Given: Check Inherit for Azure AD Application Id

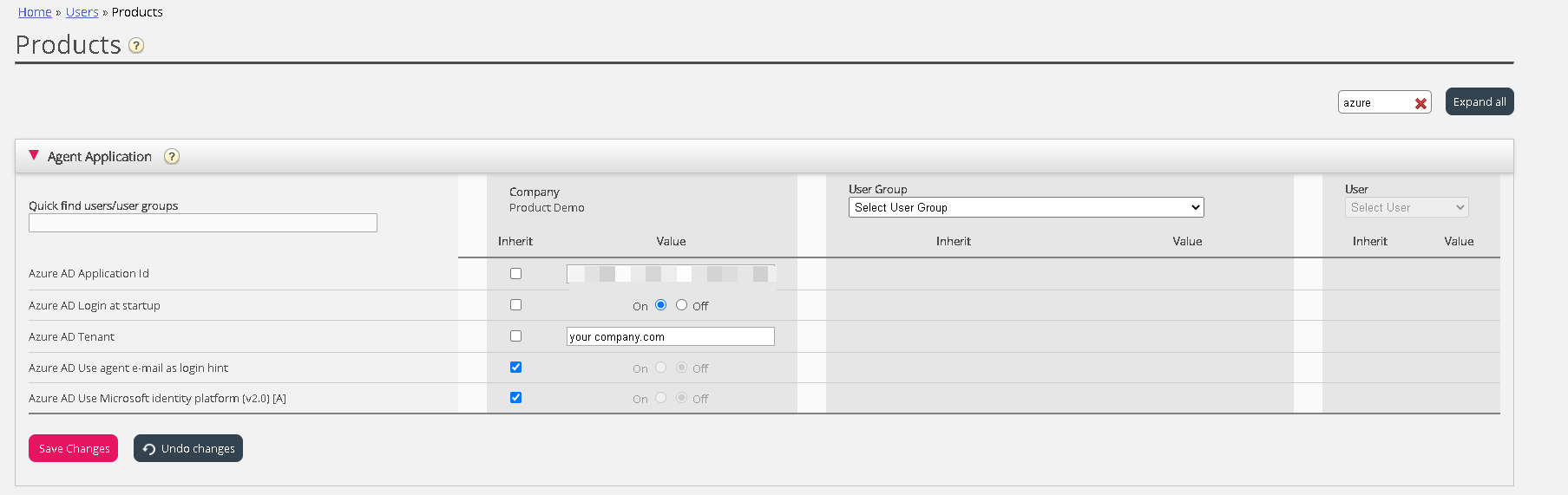Looking at the screenshot, I should (x=516, y=274).
